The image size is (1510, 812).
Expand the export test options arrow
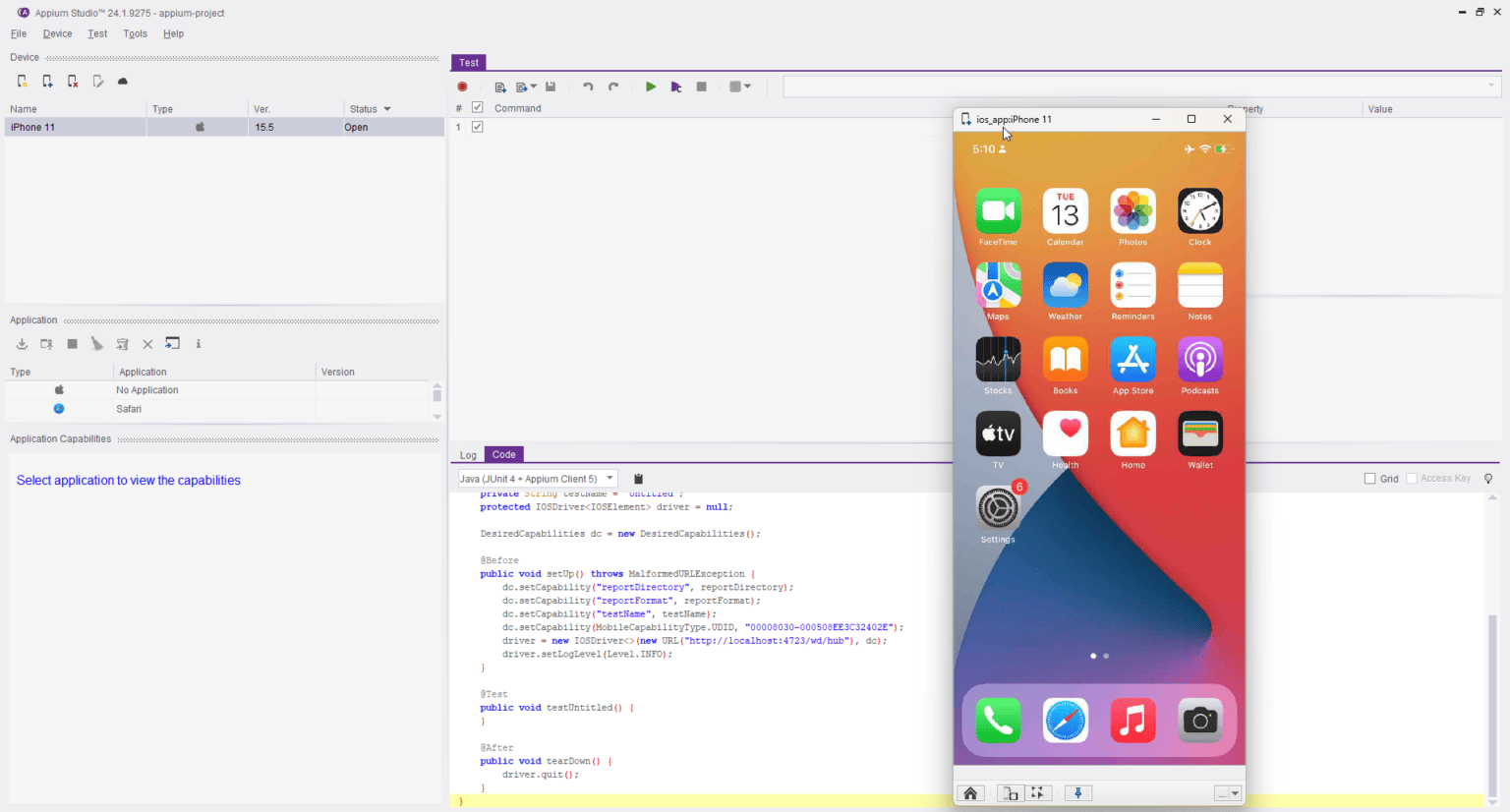click(534, 87)
